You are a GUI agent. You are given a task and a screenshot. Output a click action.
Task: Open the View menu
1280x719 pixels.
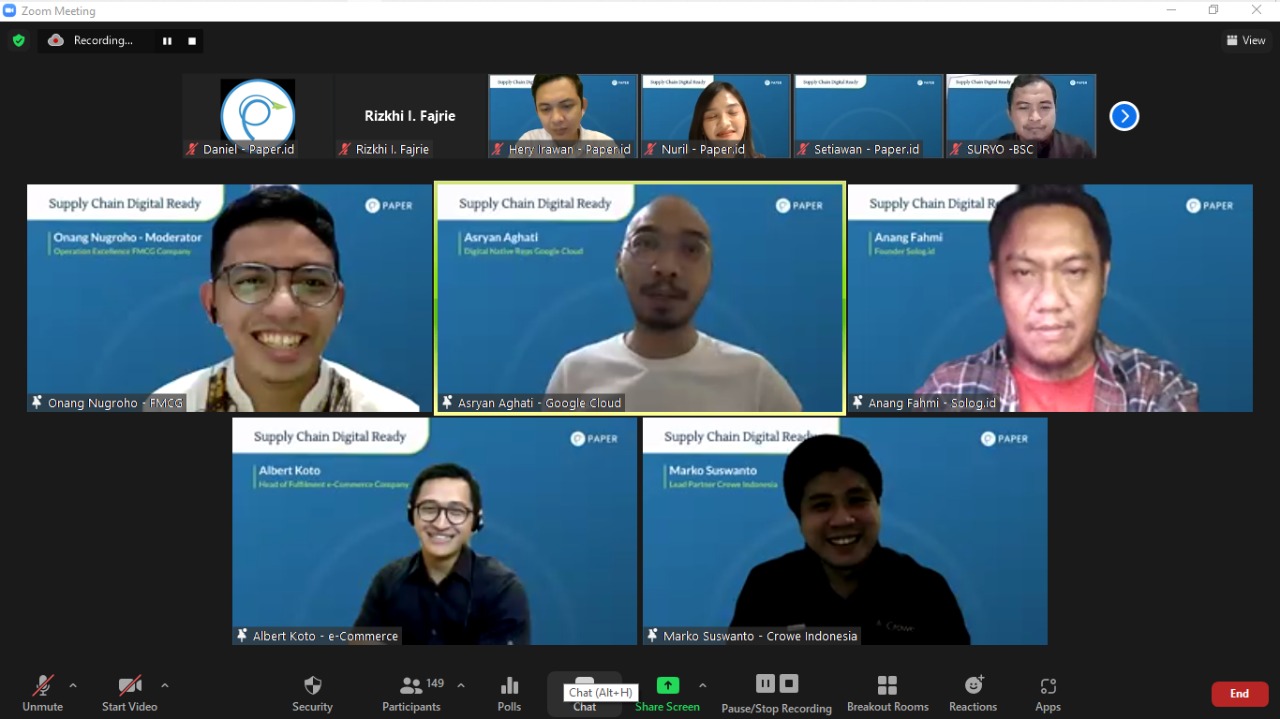pos(1245,40)
